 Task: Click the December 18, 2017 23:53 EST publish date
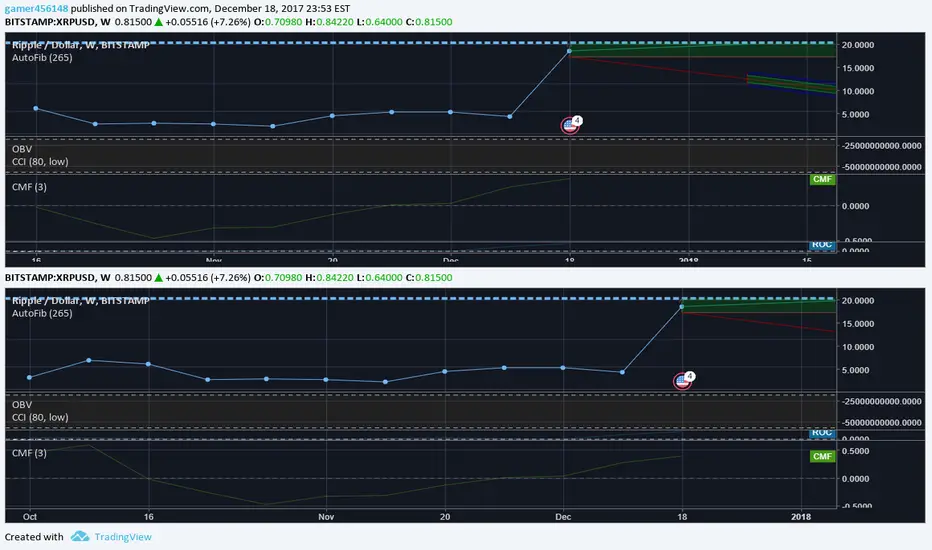pyautogui.click(x=282, y=9)
